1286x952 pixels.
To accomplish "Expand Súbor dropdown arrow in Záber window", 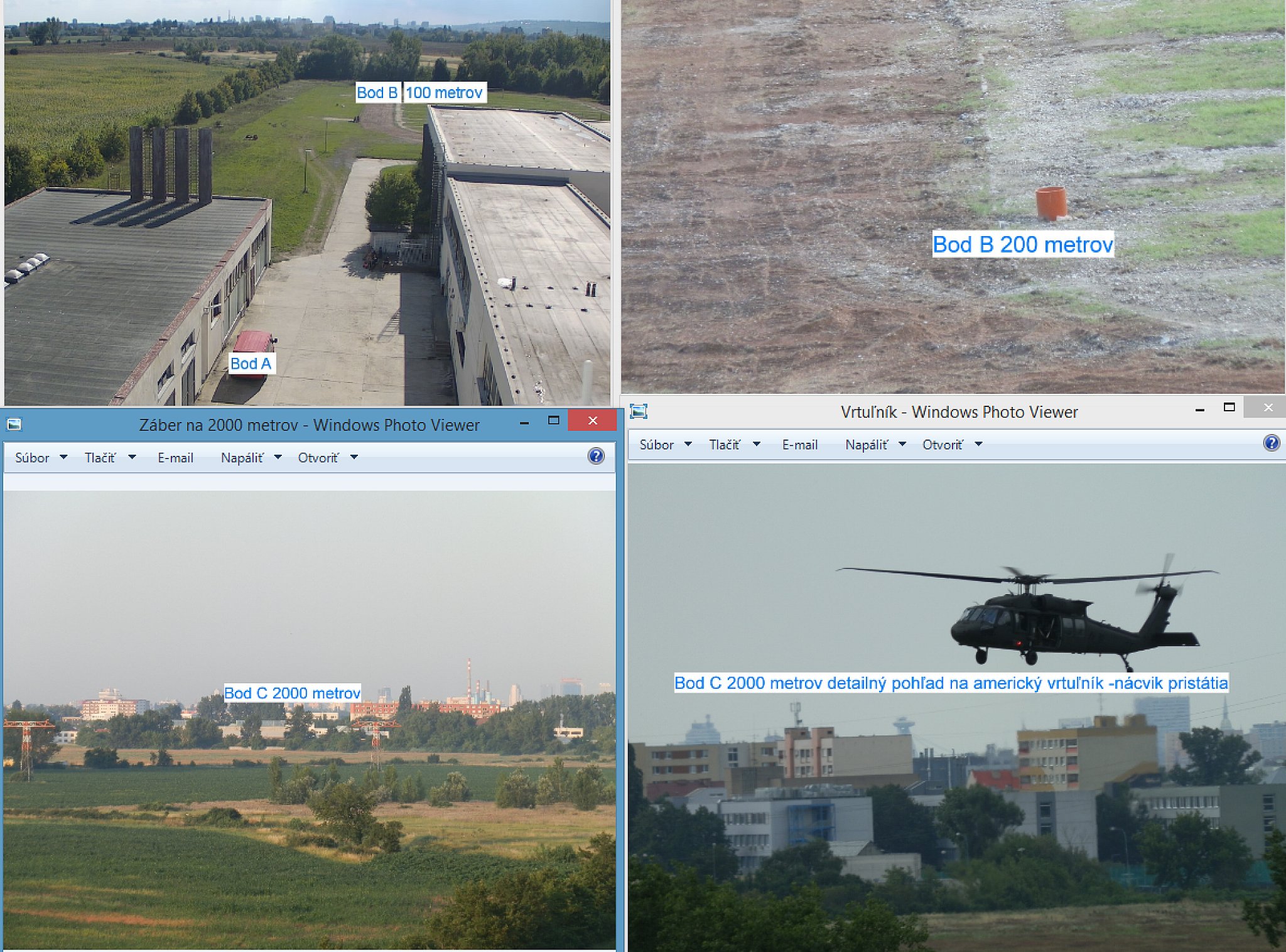I will tap(63, 457).
